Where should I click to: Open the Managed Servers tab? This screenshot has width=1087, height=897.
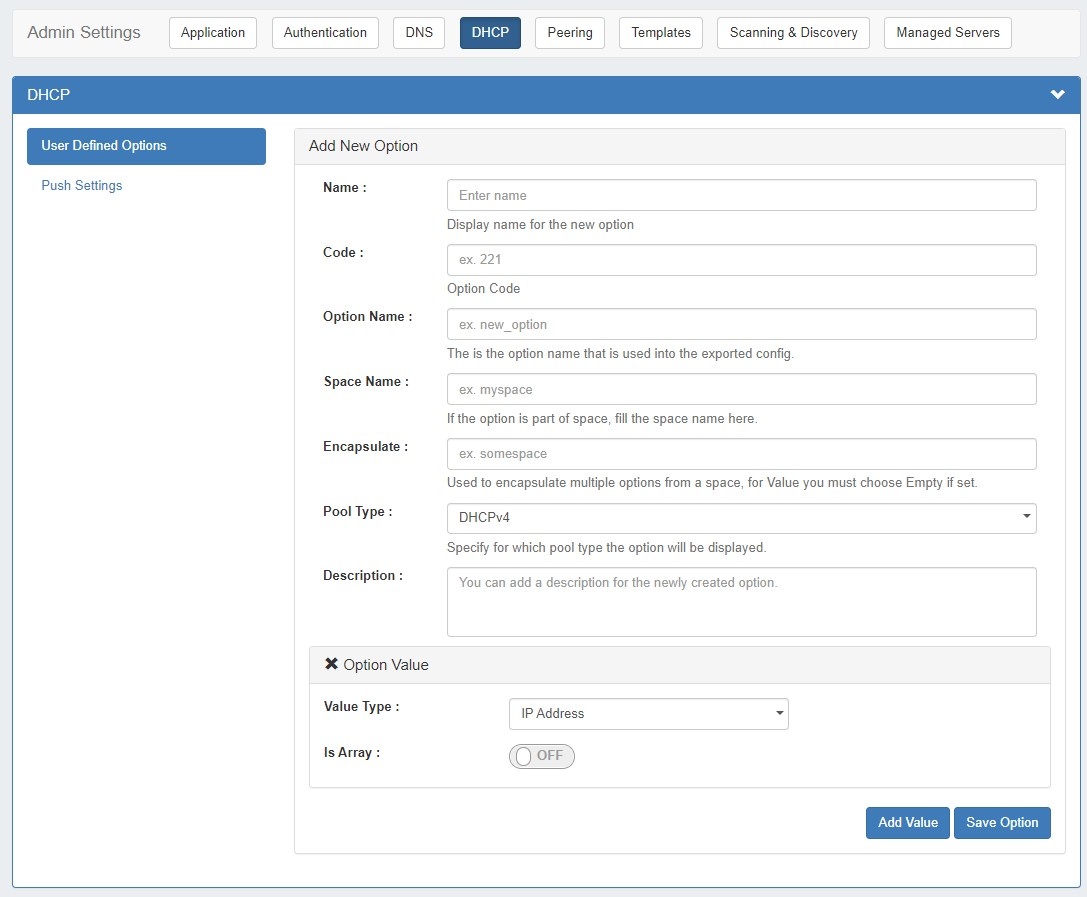(x=947, y=32)
